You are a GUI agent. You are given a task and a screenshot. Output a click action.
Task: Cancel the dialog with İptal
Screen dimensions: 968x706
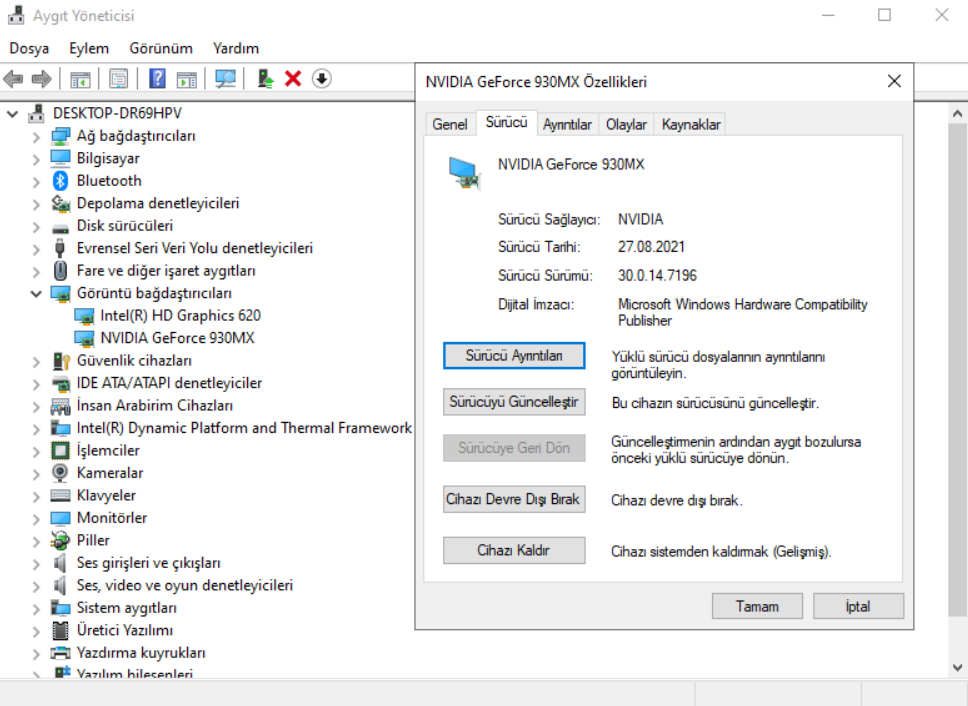tap(858, 606)
